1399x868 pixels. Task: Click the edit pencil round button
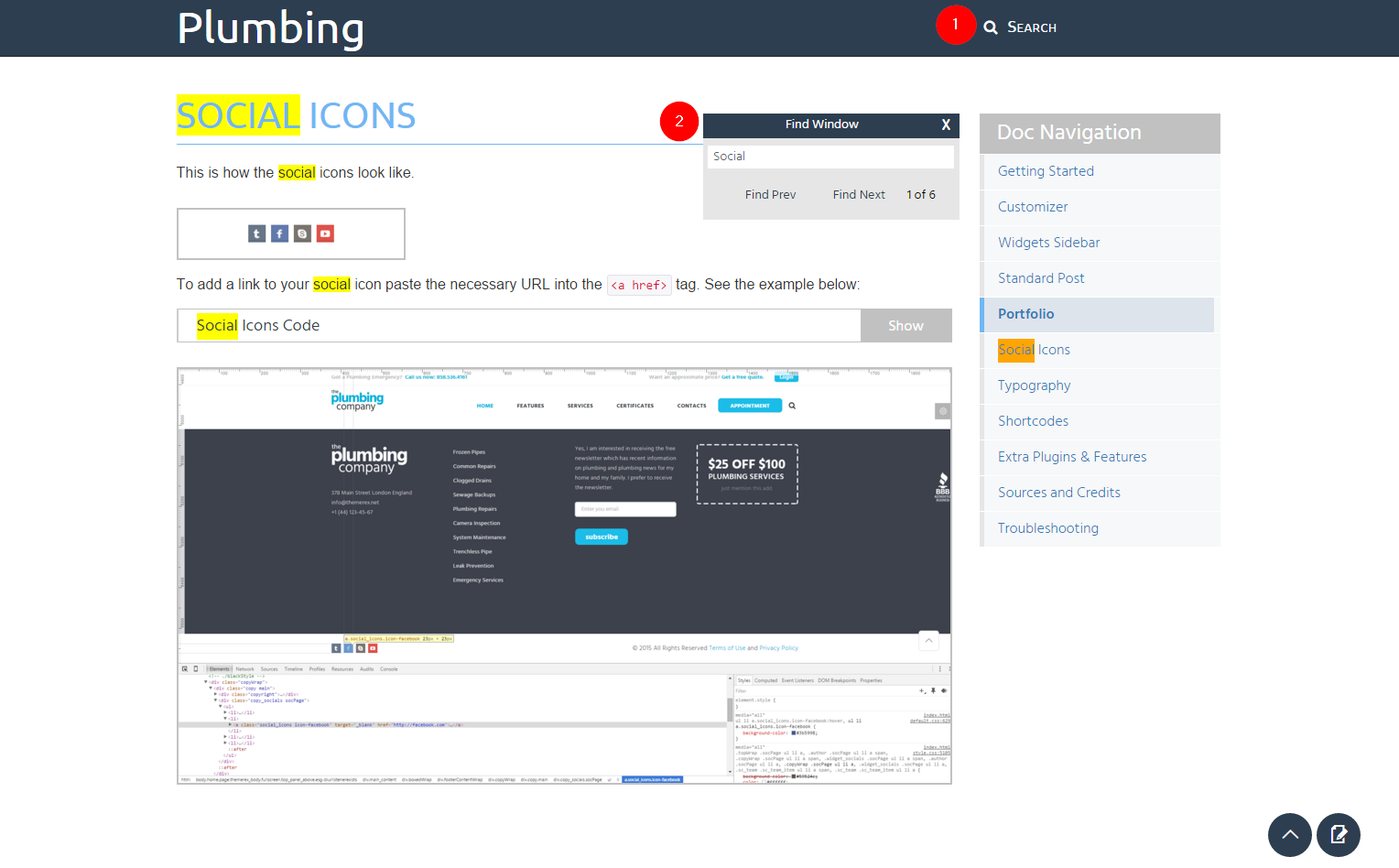(1338, 834)
